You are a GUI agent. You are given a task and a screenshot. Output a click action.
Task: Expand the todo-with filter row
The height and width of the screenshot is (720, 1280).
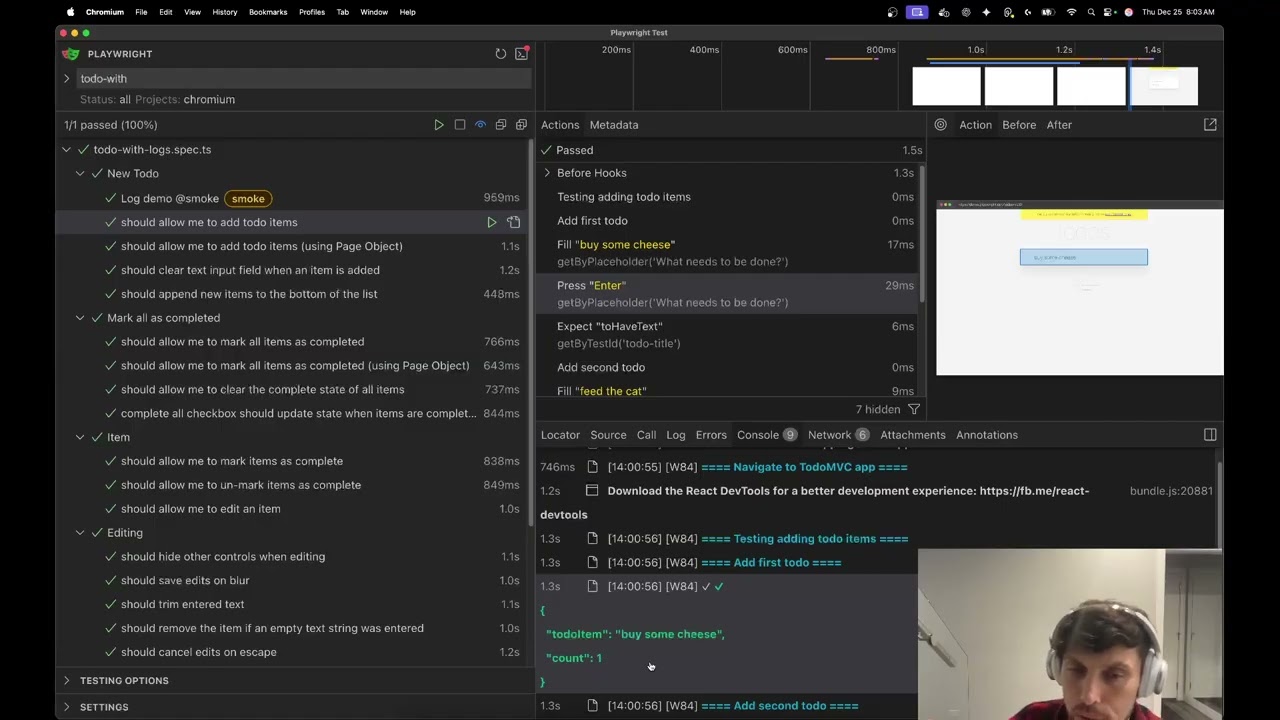point(66,78)
